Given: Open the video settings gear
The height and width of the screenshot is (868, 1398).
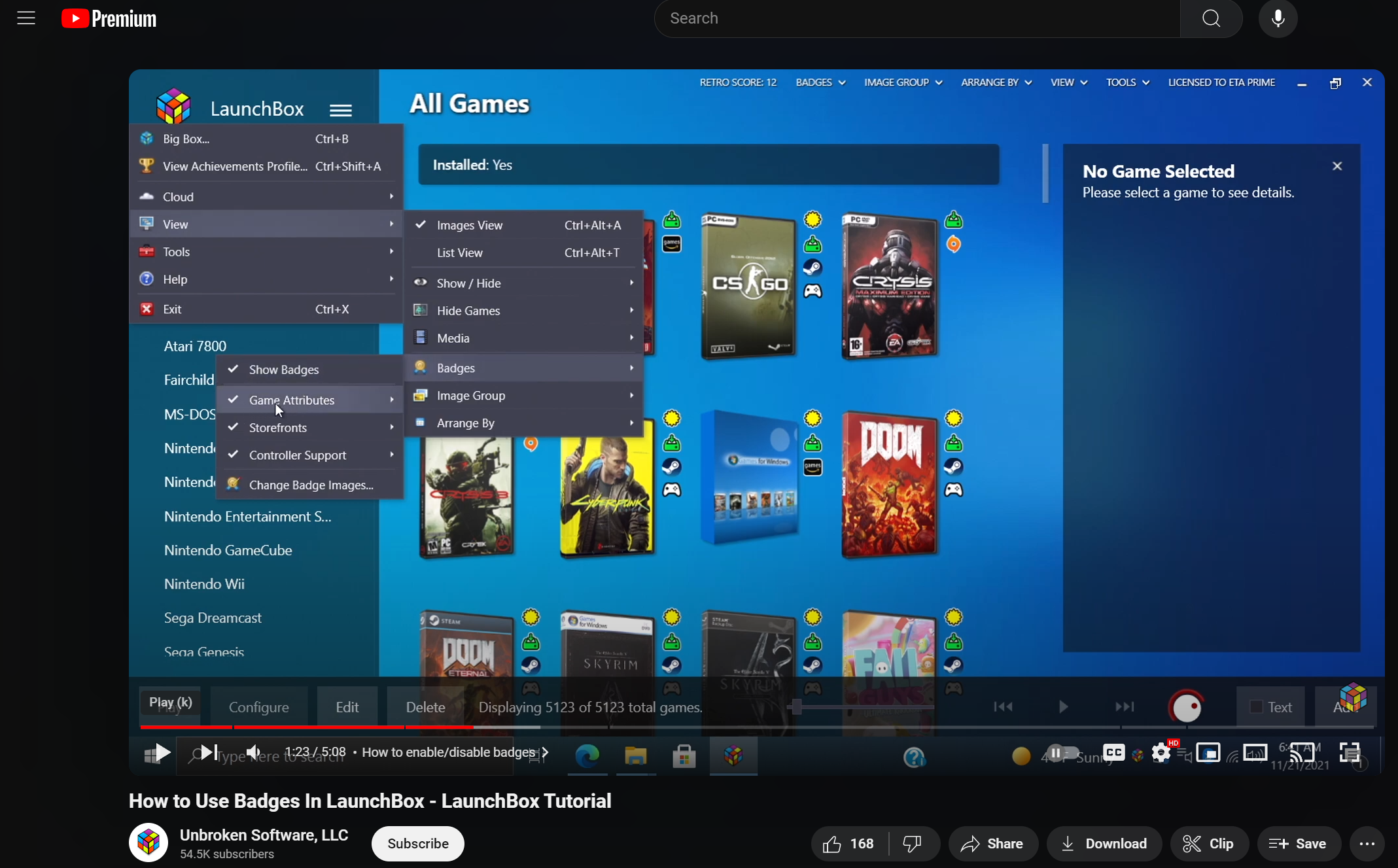Looking at the screenshot, I should pos(1161,753).
